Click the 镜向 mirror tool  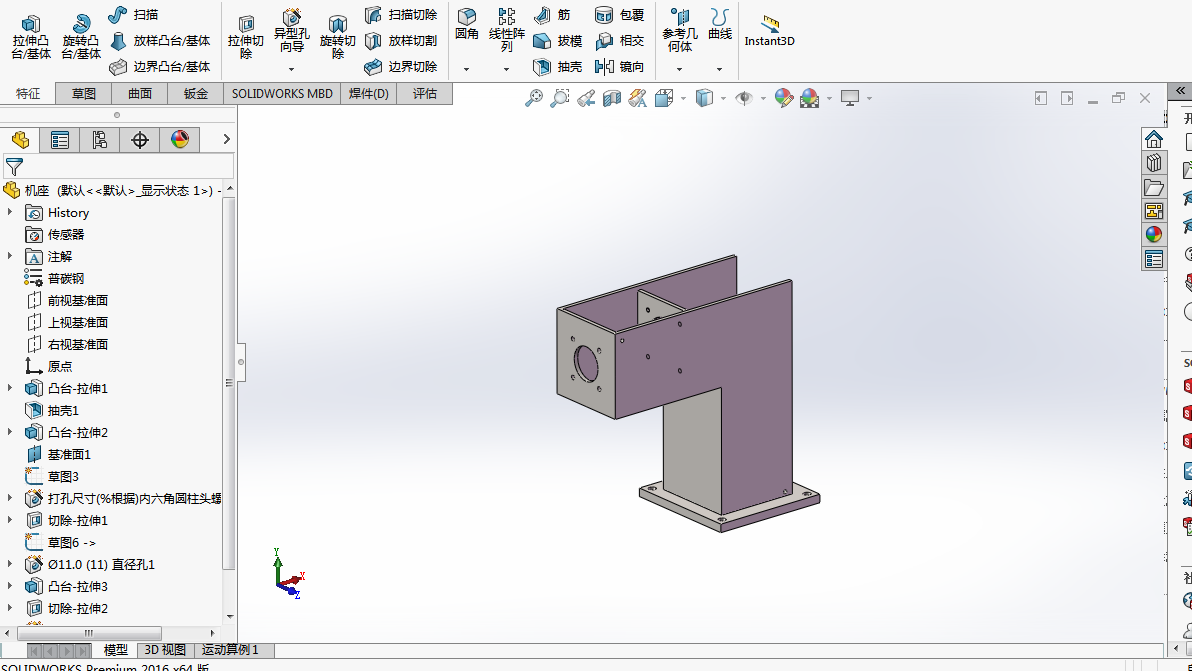coord(620,67)
